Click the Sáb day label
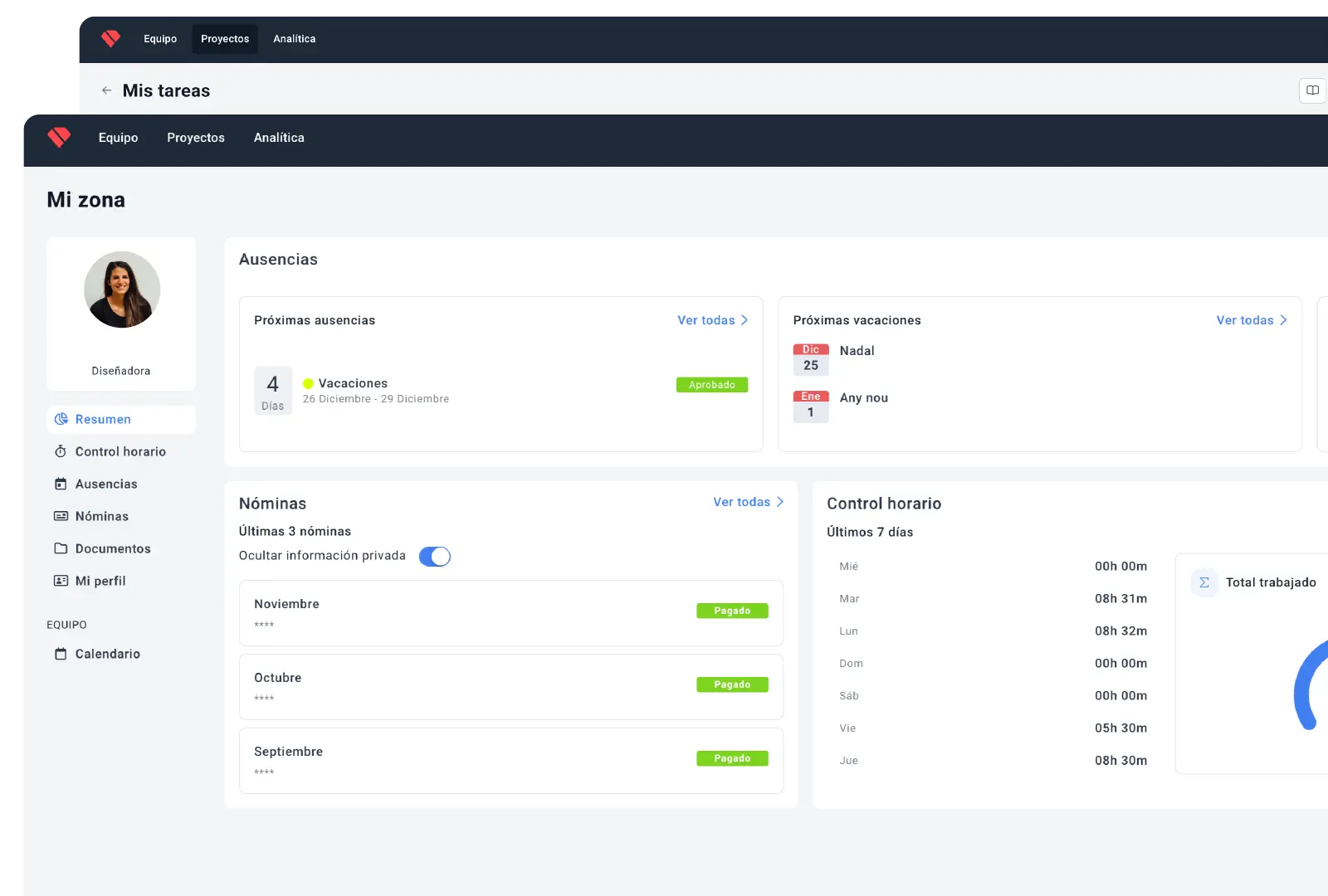1328x896 pixels. click(x=849, y=696)
